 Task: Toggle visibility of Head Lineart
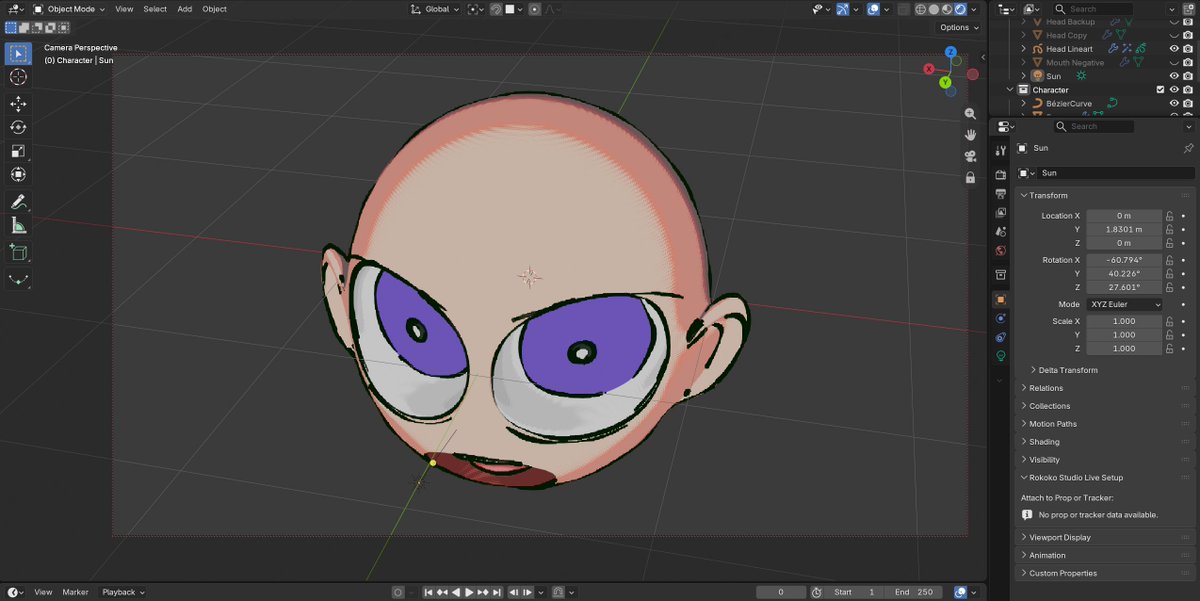(x=1174, y=49)
